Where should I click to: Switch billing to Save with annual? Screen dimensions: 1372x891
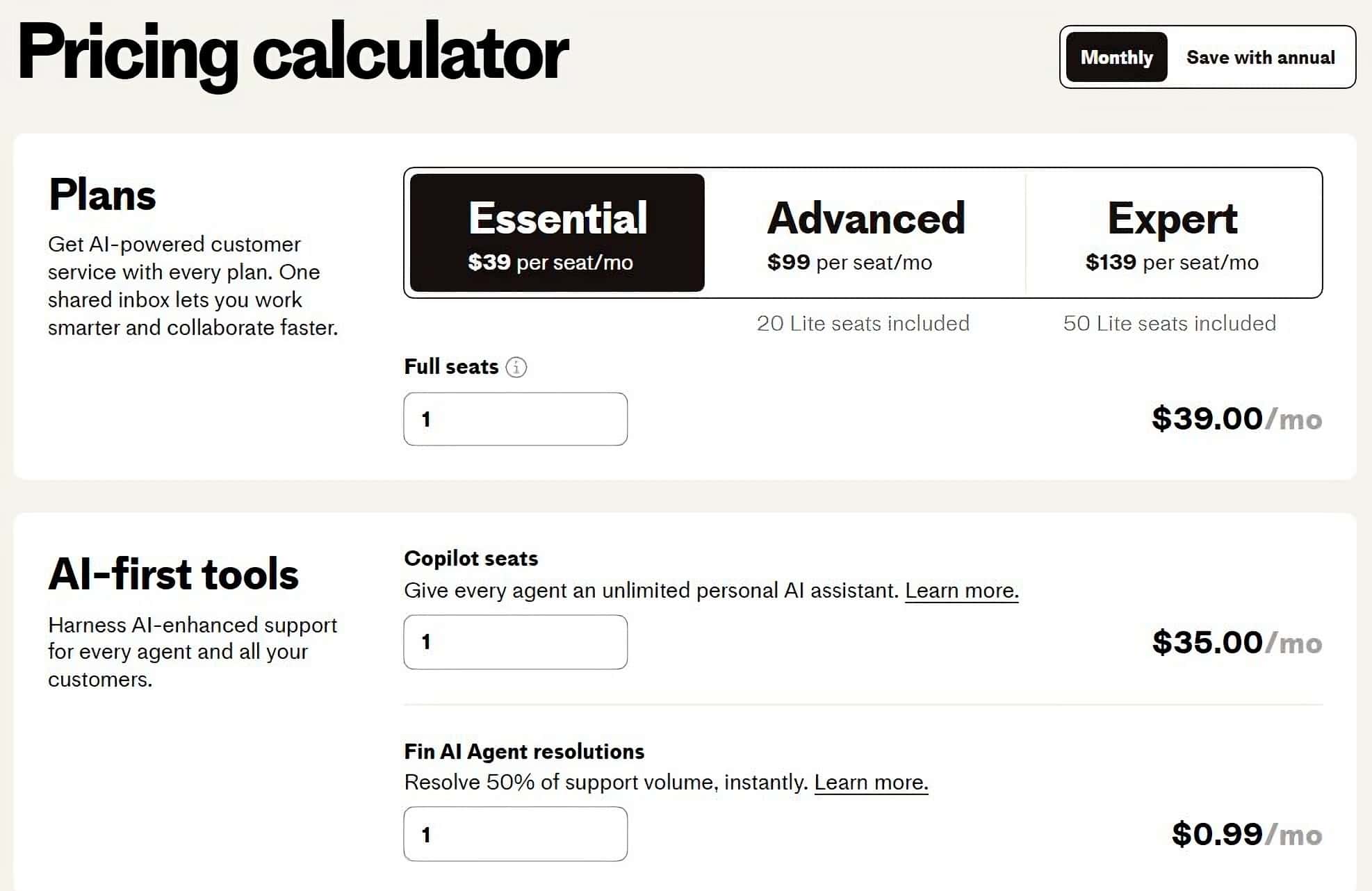click(1260, 57)
